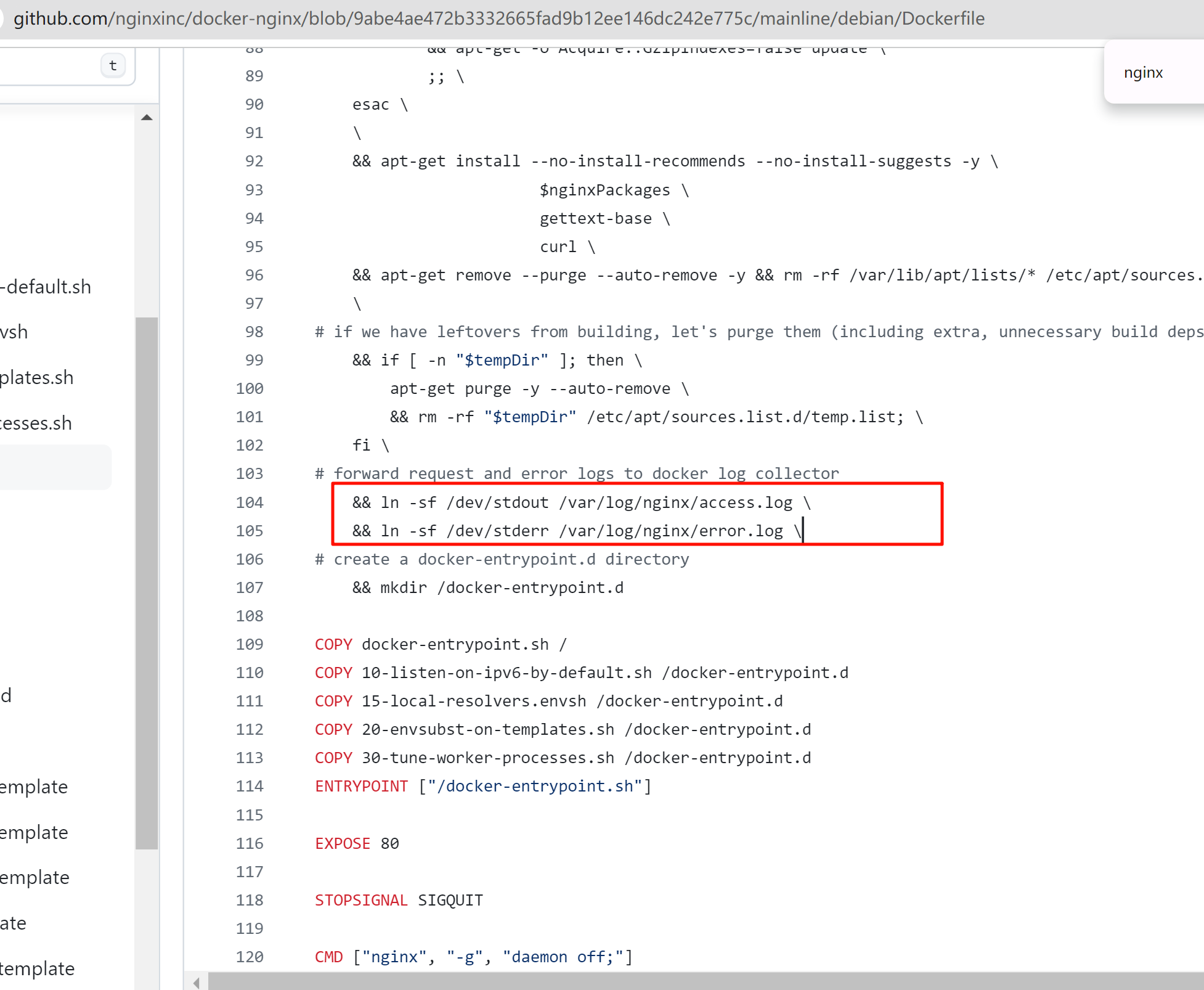Screen dimensions: 1204x990
Task: Click the go-to-file search field
Action: click(x=49, y=65)
